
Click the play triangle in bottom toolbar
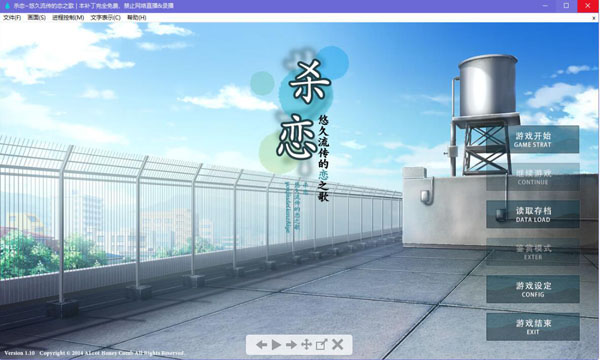point(276,345)
